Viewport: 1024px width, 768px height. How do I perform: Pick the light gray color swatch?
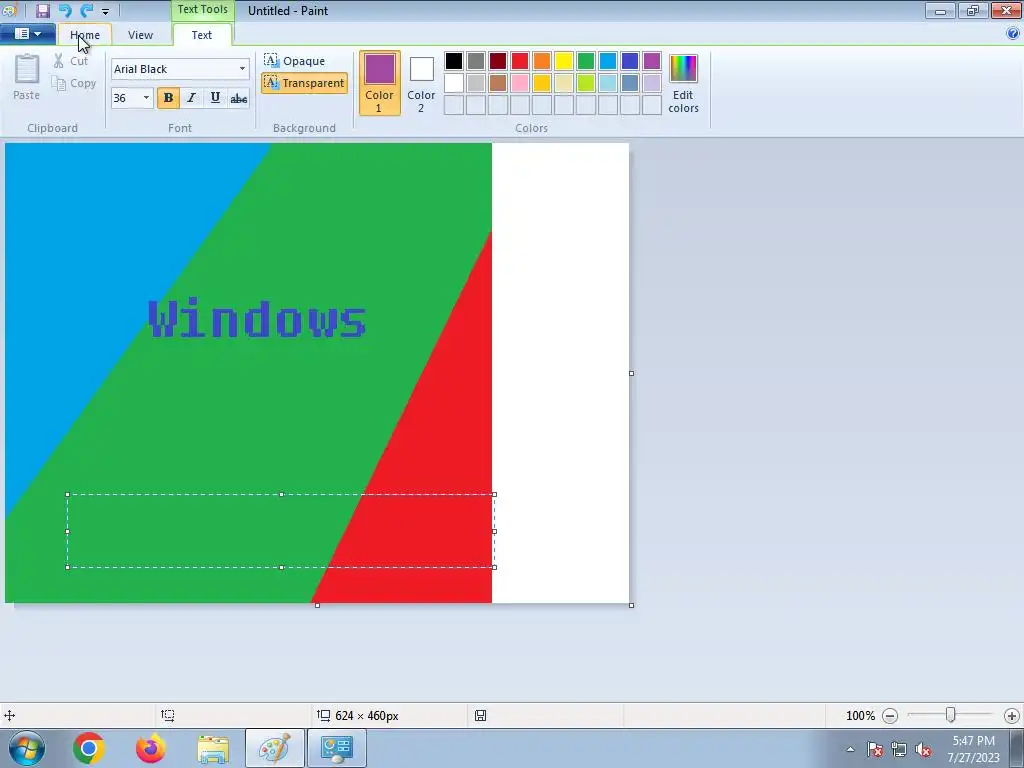(476, 83)
